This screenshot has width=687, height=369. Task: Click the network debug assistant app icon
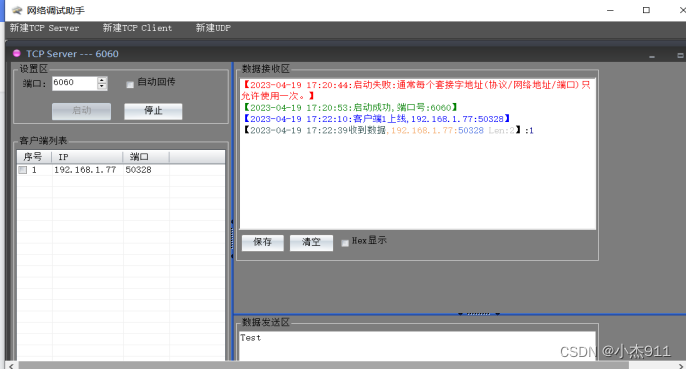coord(17,10)
